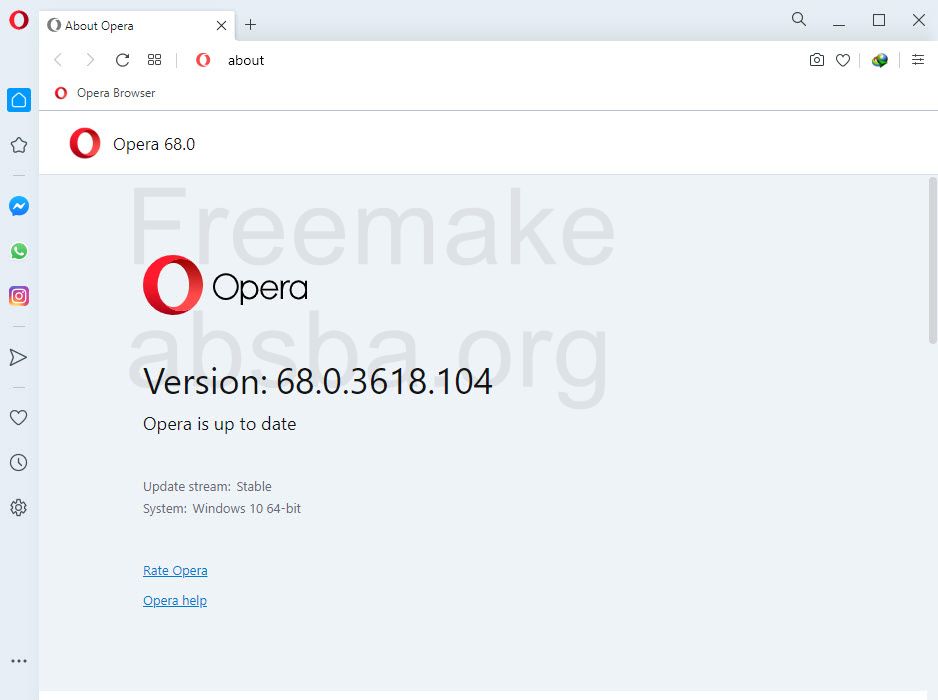Go forward to next page
This screenshot has width=938, height=700.
(90, 60)
